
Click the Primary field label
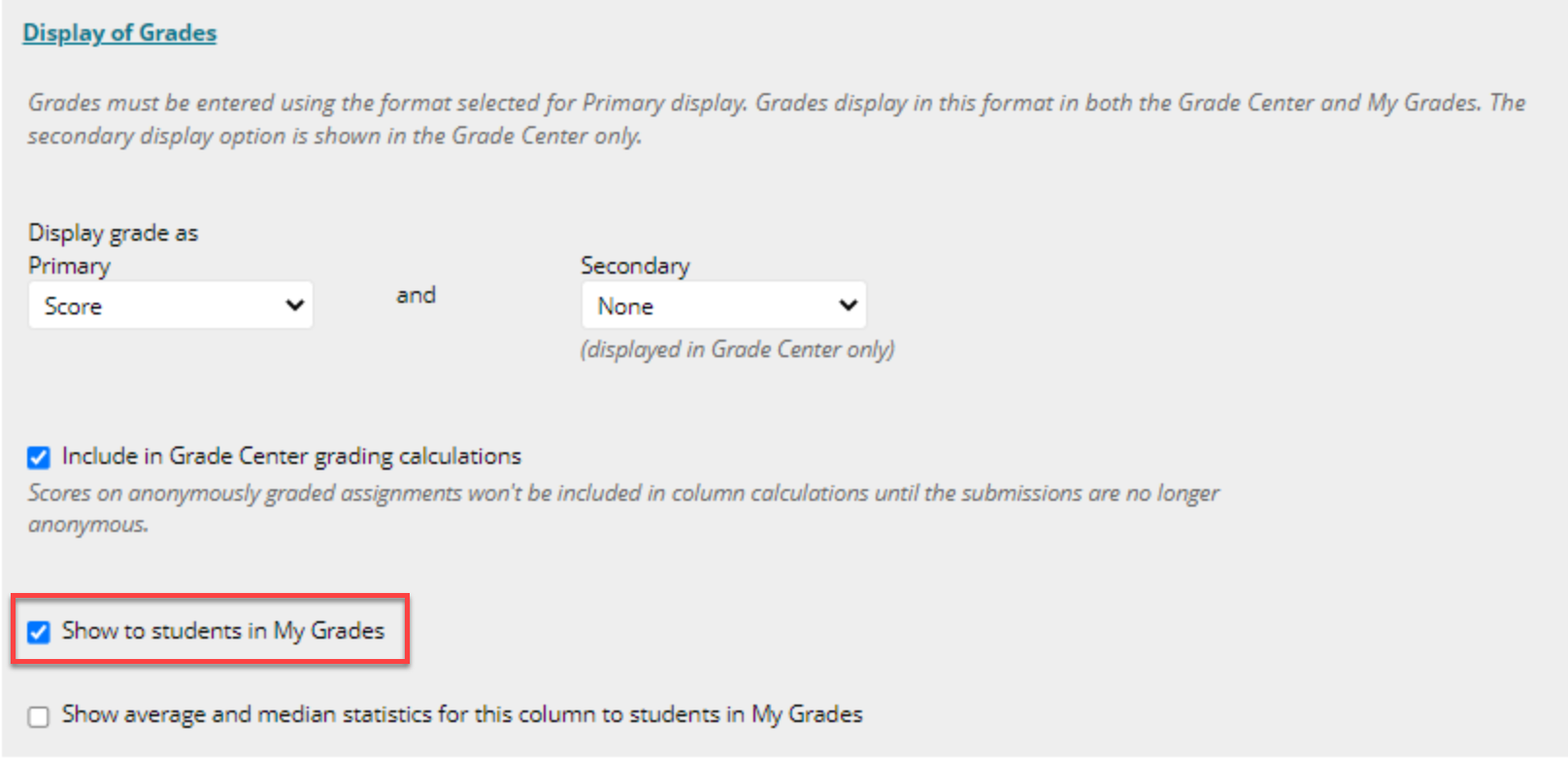69,266
